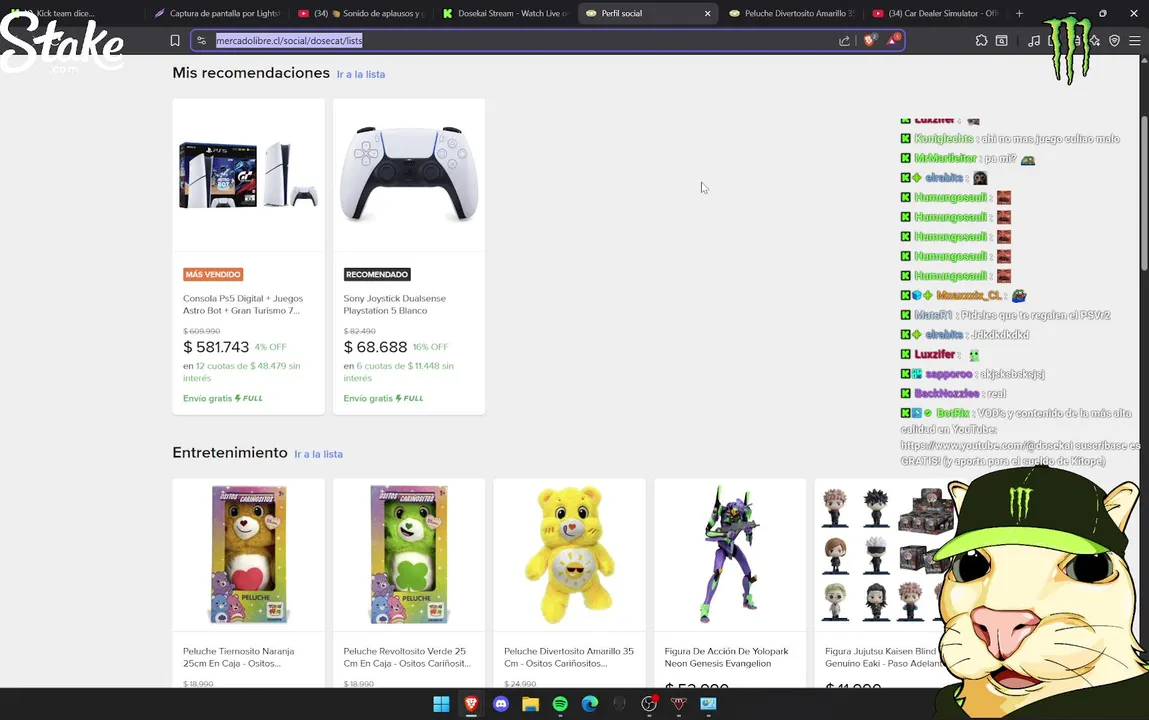Click price $ 581.743
1149x720 pixels.
[x=216, y=347]
